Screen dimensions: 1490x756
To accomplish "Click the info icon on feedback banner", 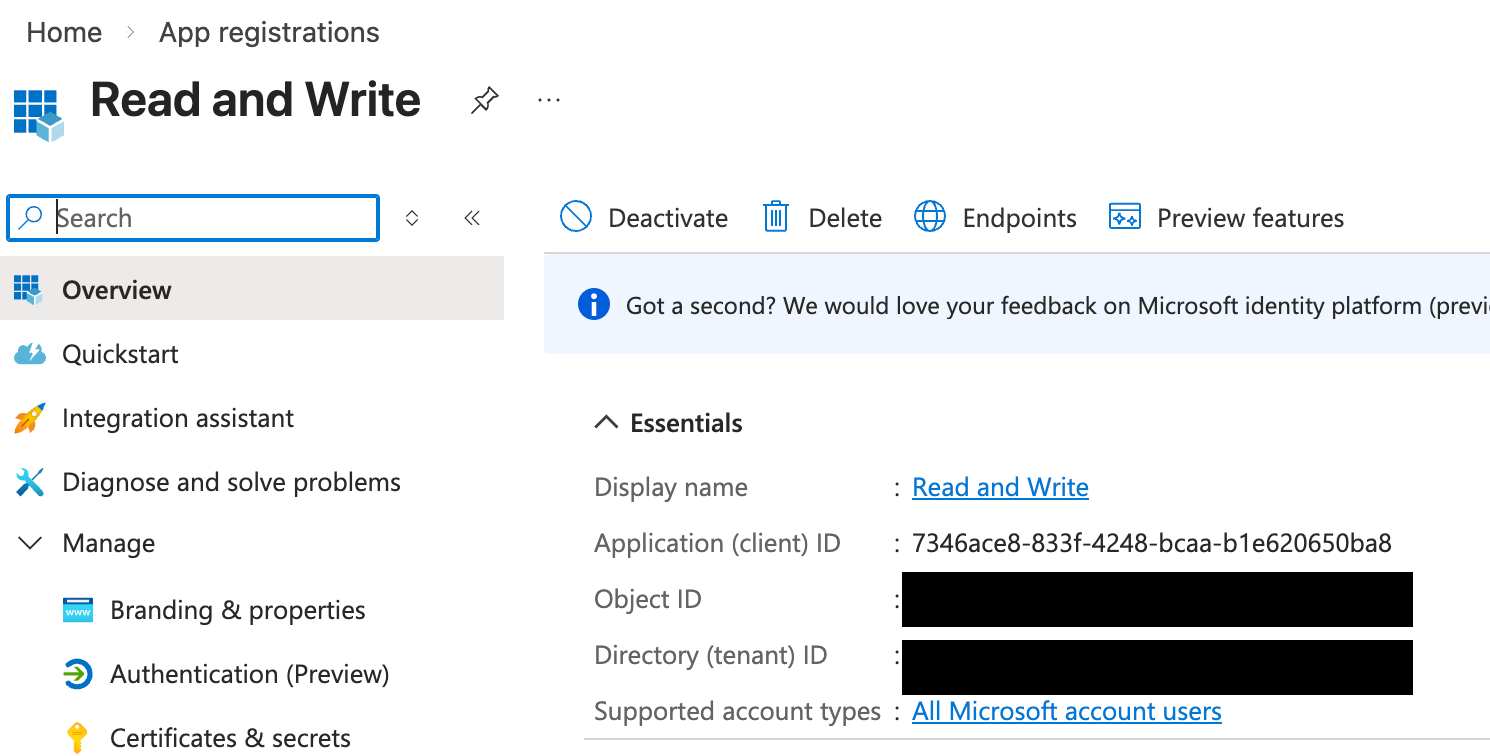I will (x=593, y=305).
